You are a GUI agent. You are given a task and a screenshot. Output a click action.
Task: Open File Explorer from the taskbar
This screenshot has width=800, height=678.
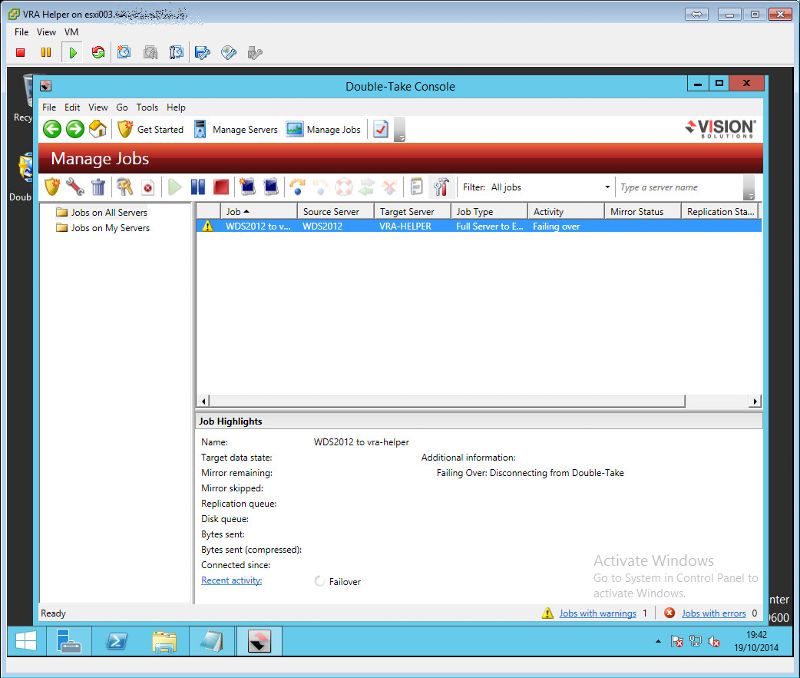point(164,641)
